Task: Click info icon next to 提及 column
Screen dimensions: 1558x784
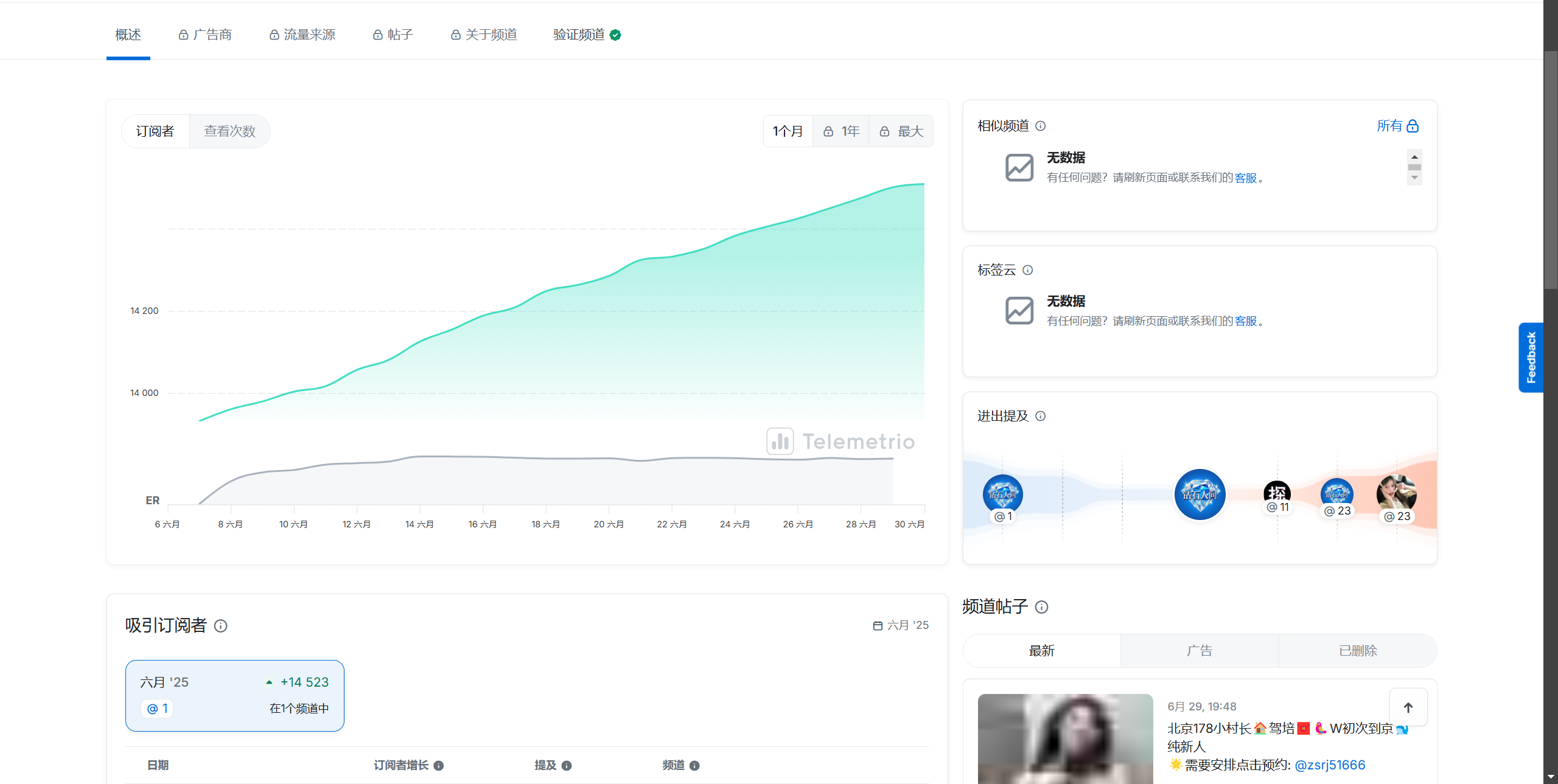Action: [567, 766]
